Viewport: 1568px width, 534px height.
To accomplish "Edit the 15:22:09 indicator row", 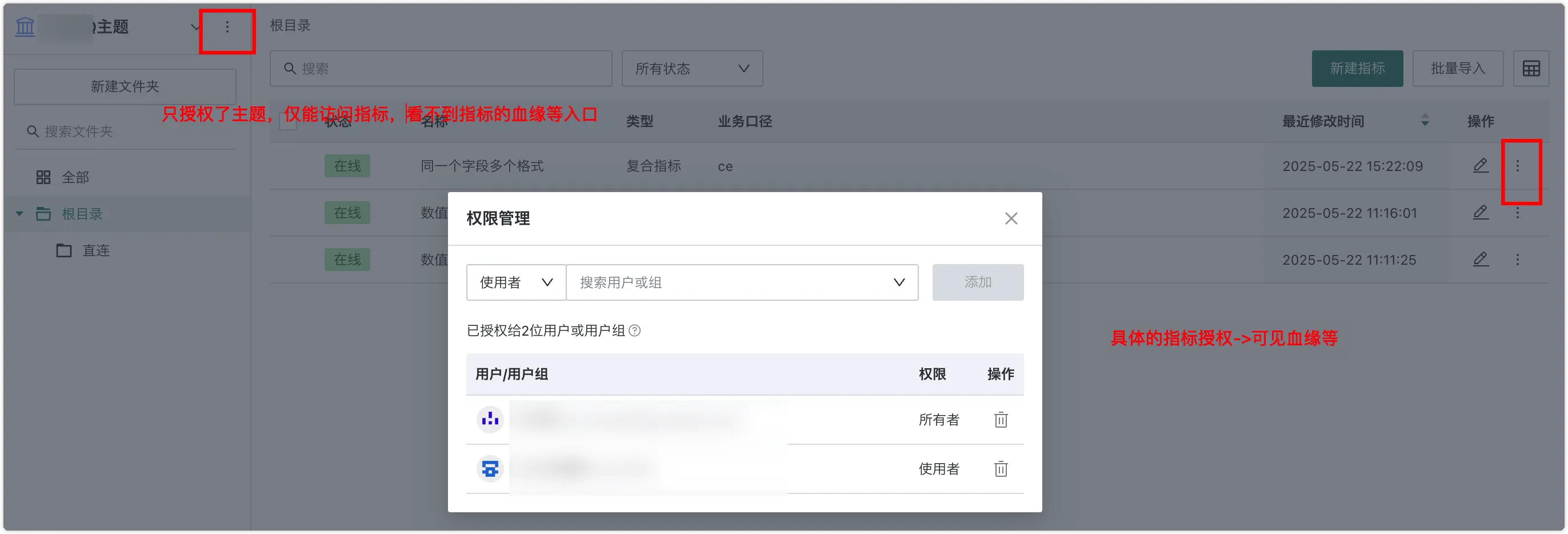I will click(1481, 166).
